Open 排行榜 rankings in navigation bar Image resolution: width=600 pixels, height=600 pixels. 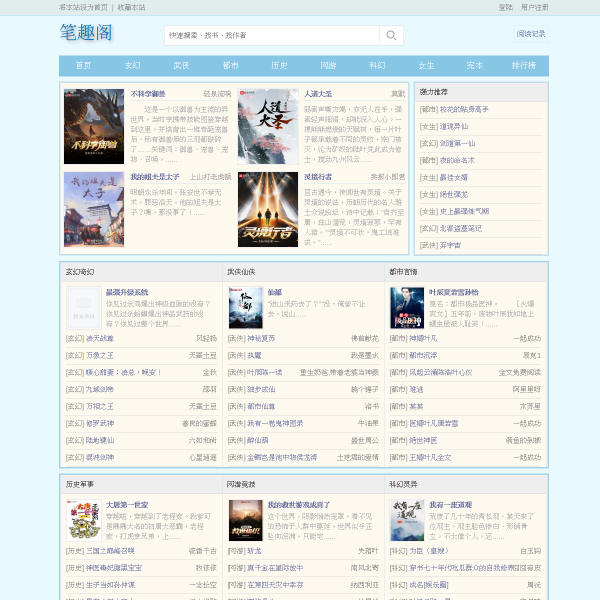[524, 65]
